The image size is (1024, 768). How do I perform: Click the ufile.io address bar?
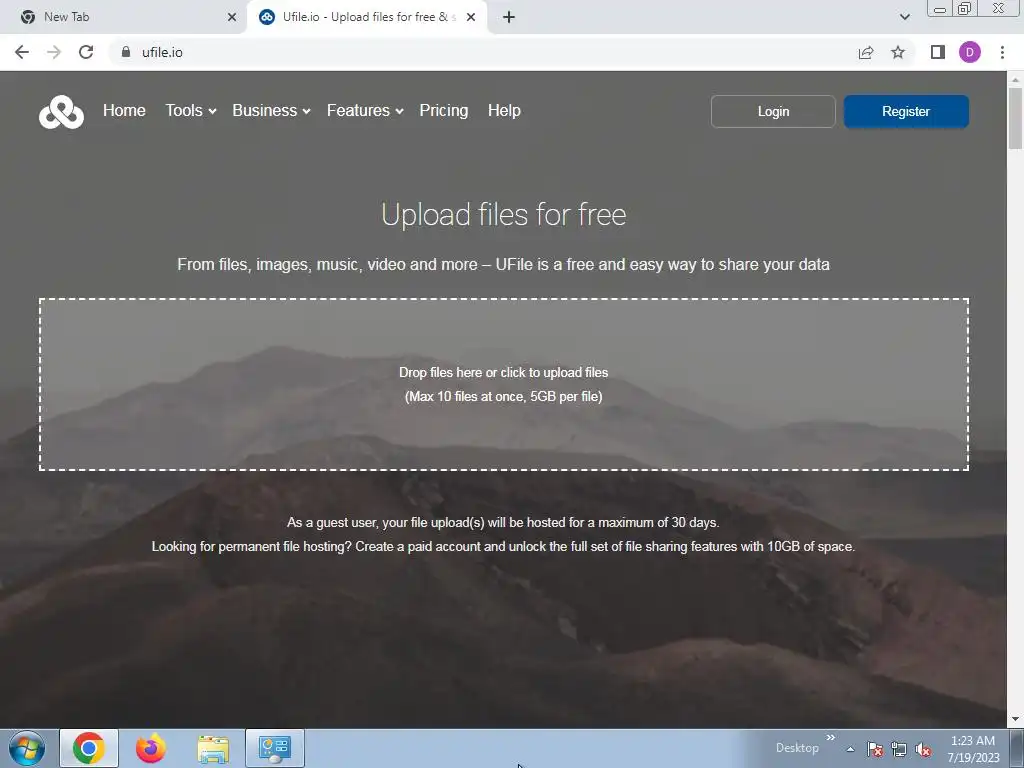tap(483, 52)
